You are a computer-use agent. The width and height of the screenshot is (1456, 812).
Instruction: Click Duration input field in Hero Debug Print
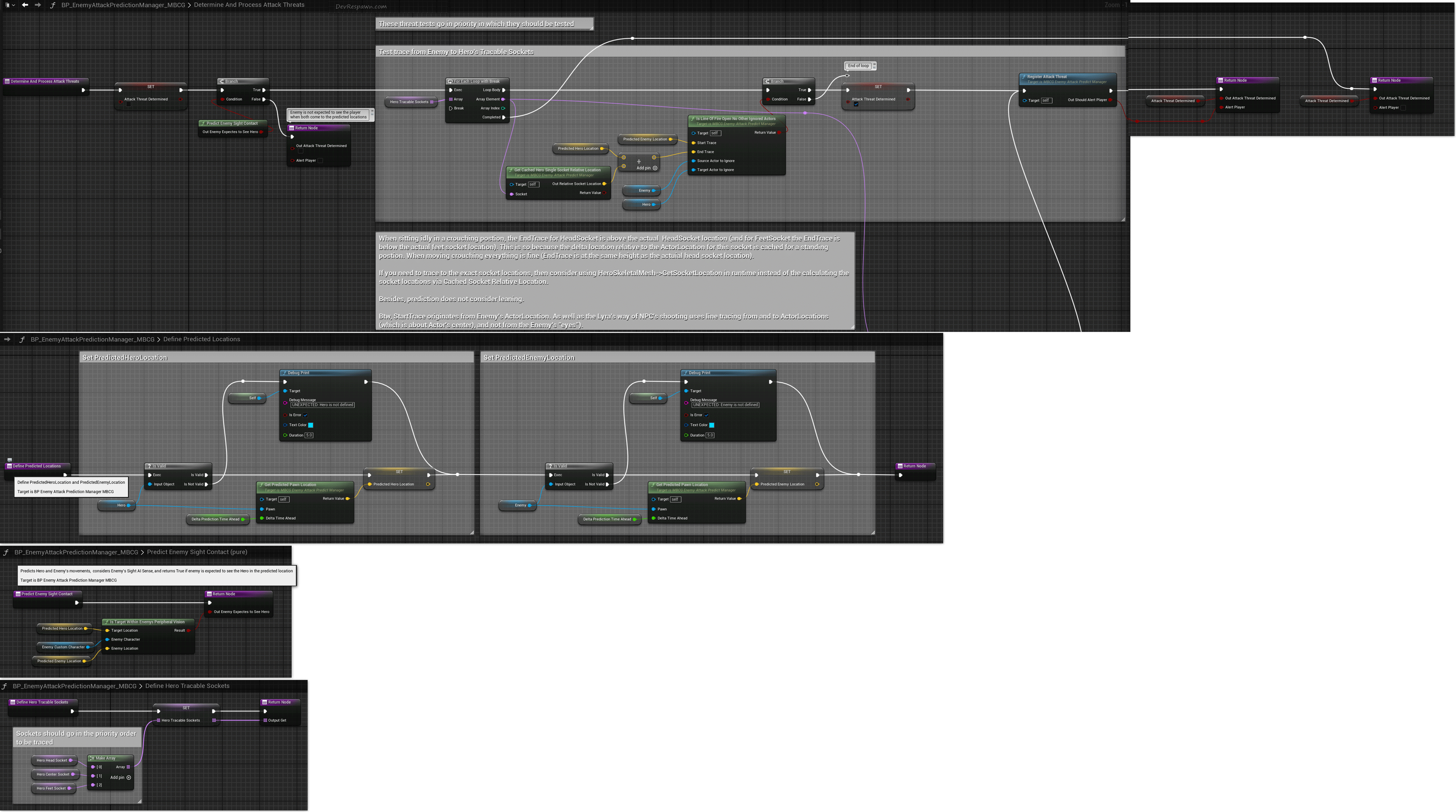tap(309, 435)
